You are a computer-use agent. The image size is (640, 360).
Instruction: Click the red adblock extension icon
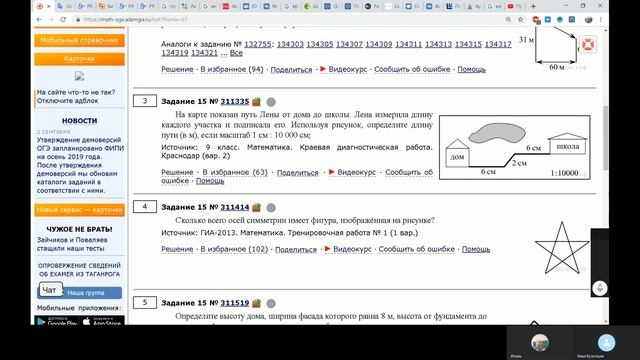click(536, 20)
